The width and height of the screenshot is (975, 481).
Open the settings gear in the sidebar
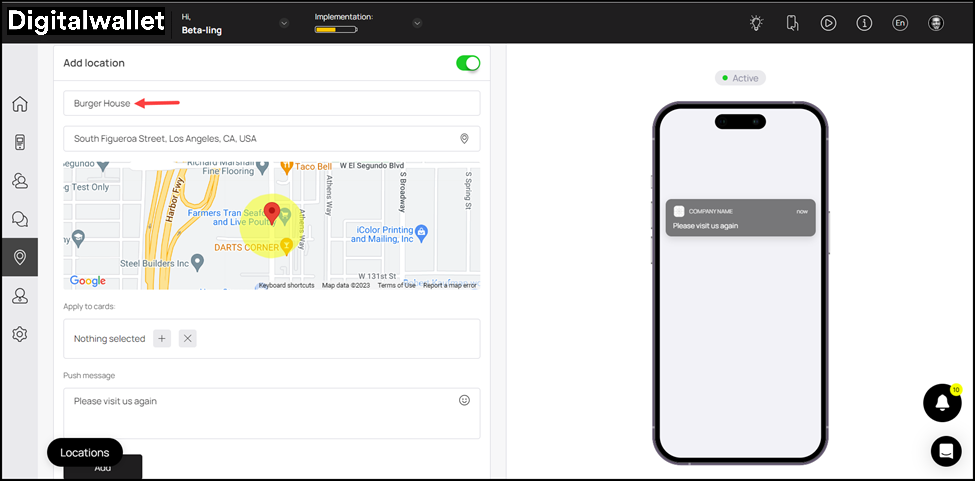click(x=19, y=334)
